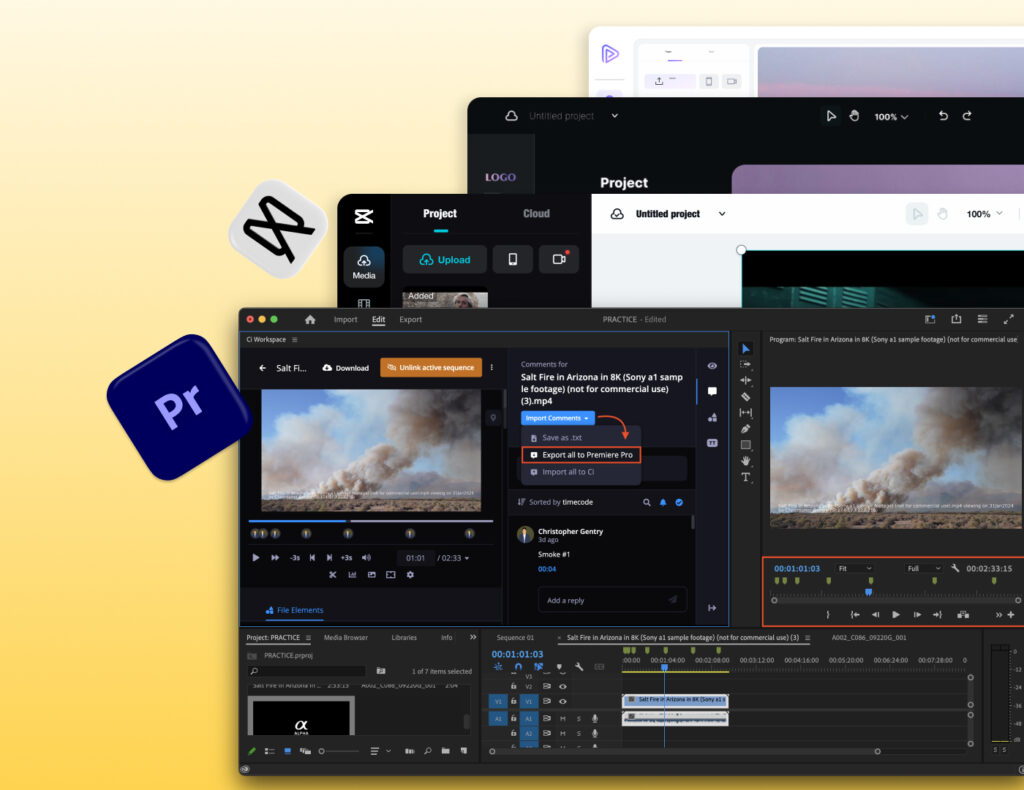
Task: Select the Hand tool in Premiere toolbar
Action: coord(746,461)
